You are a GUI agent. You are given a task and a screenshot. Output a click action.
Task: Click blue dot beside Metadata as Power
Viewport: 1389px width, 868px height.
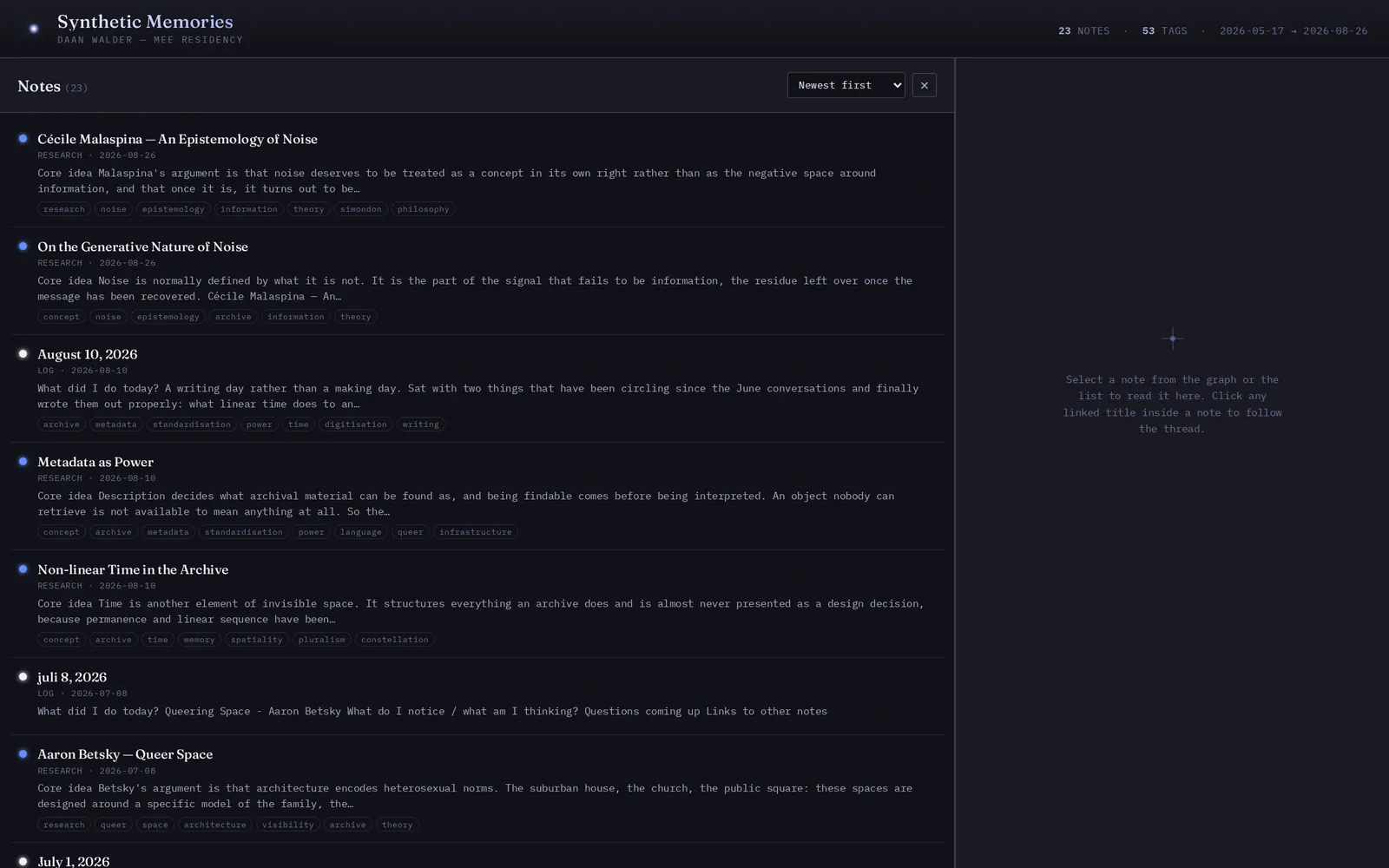[23, 461]
